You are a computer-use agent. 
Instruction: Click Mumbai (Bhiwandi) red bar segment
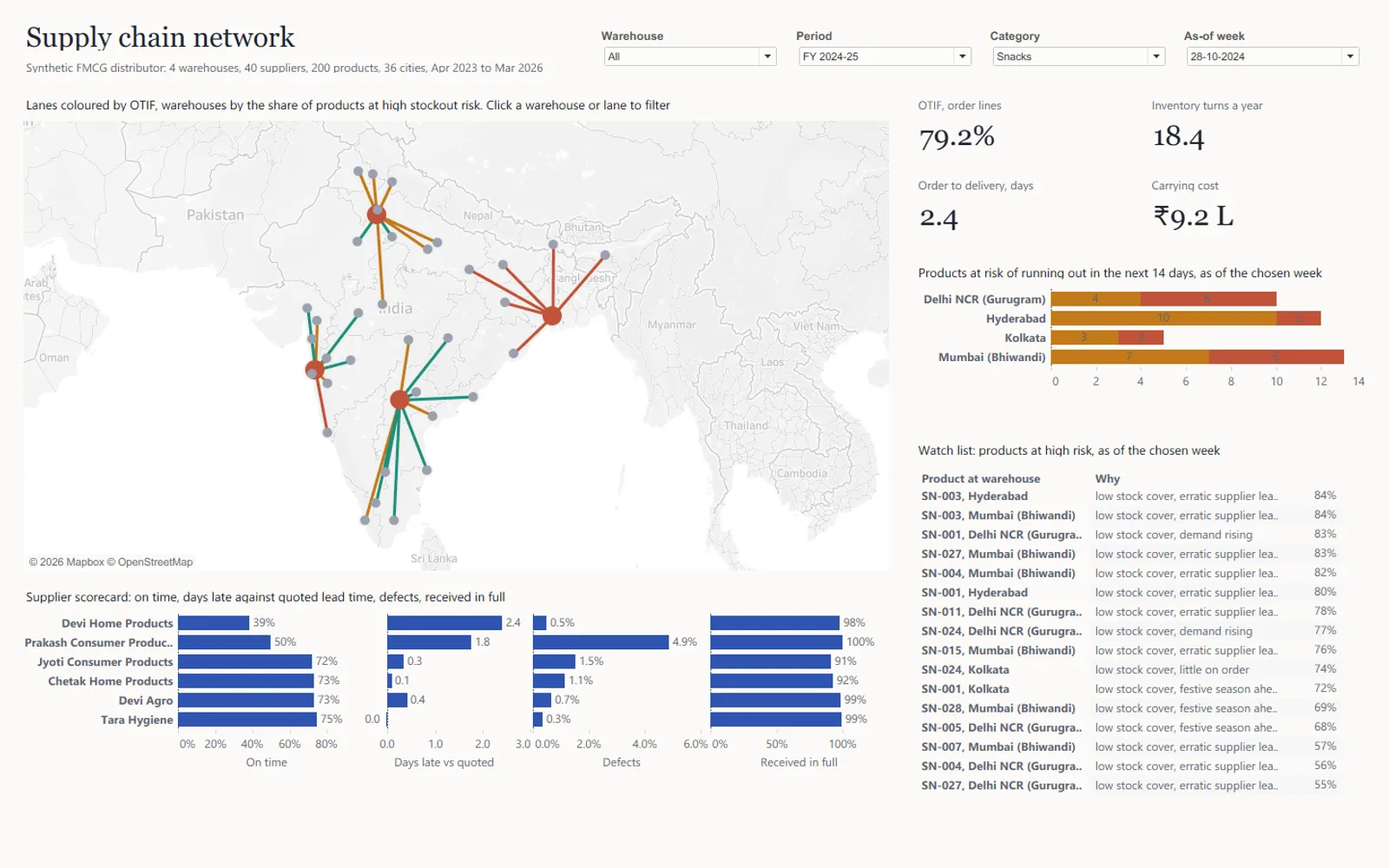coord(1276,357)
